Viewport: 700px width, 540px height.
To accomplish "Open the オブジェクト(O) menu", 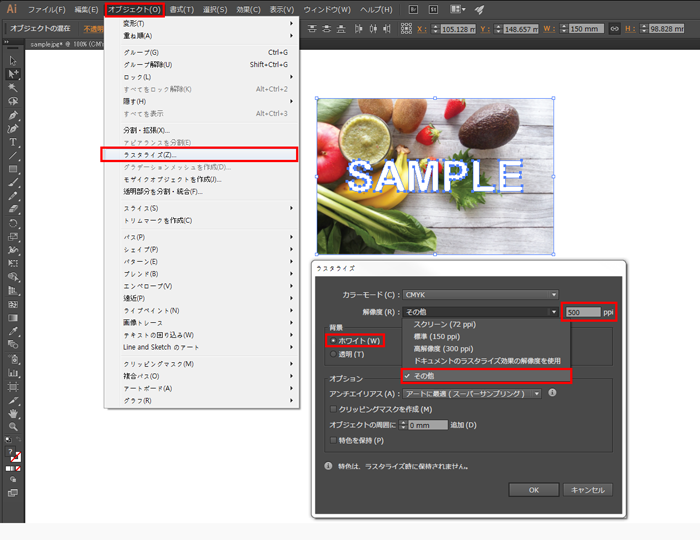I will coord(134,9).
